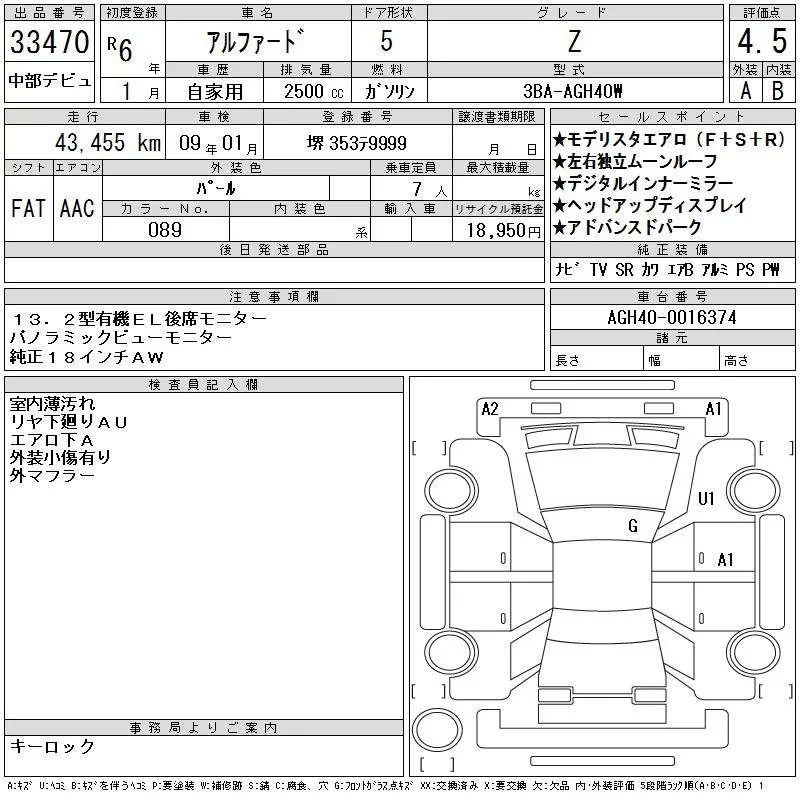Click the A2 damage mark on the car diagram
The height and width of the screenshot is (800, 800).
(x=489, y=409)
